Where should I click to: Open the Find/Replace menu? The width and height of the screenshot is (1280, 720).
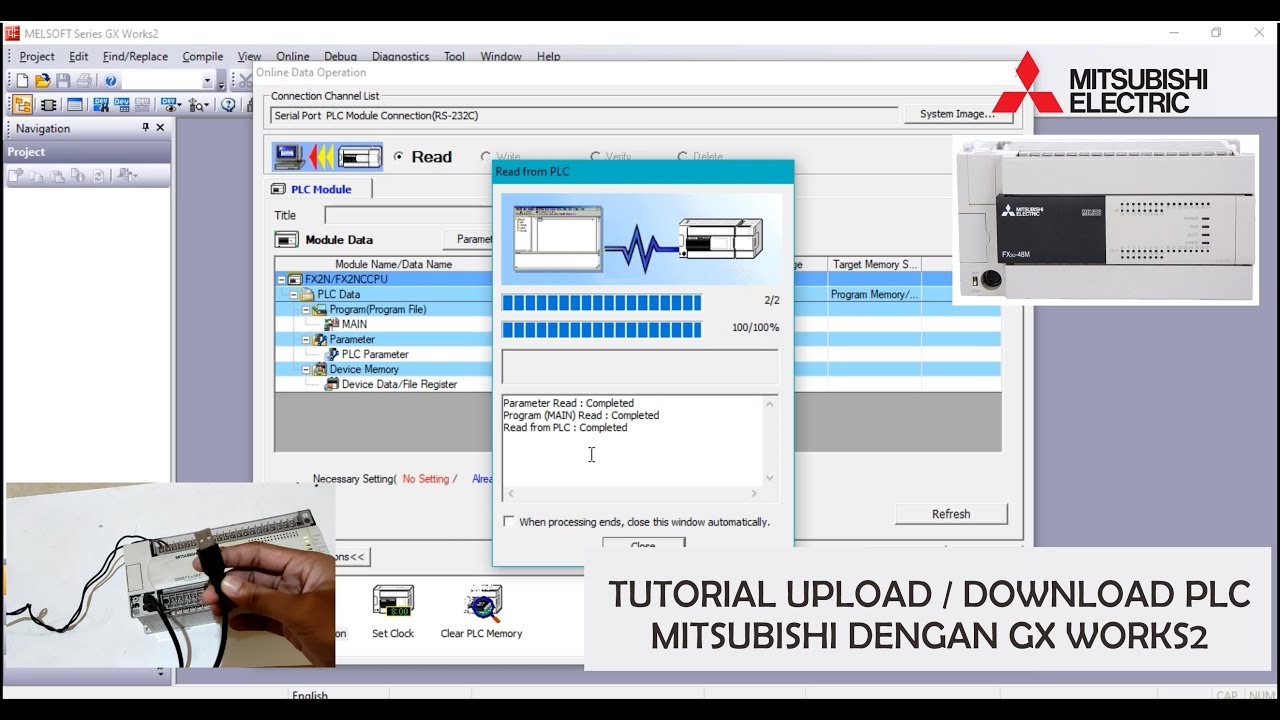[135, 57]
